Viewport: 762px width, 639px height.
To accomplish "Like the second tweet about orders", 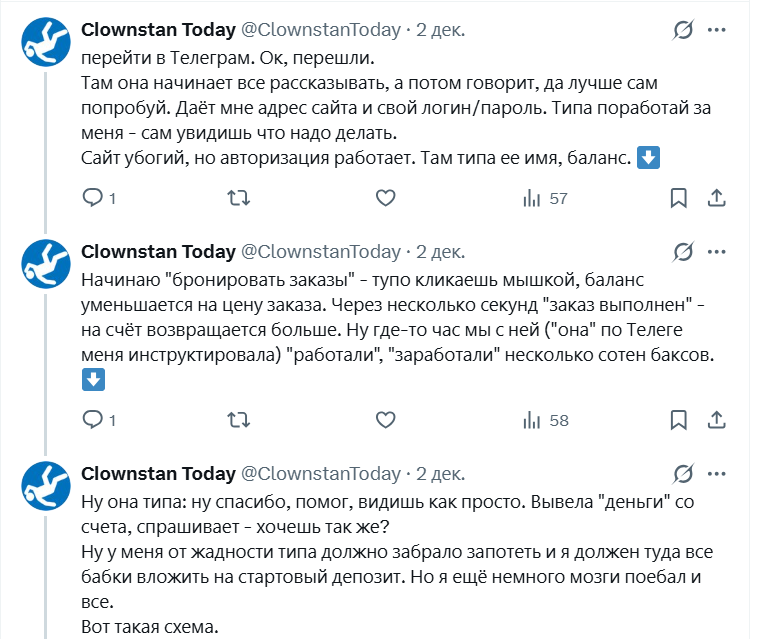I will coord(386,420).
